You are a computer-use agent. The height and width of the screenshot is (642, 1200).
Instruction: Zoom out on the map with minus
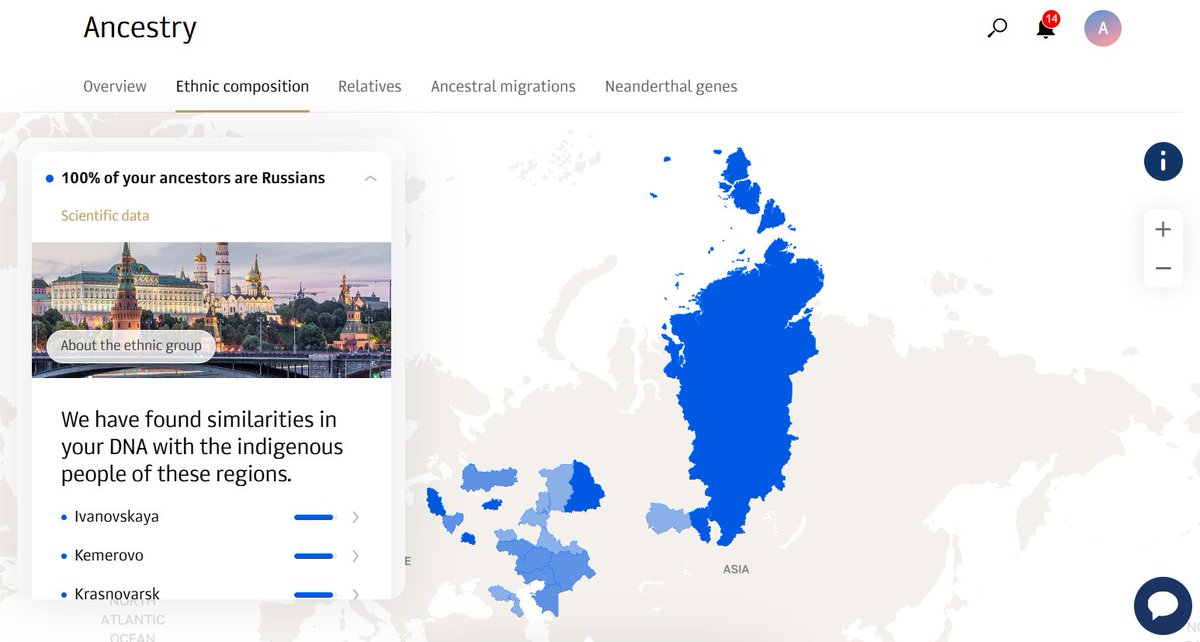1163,268
